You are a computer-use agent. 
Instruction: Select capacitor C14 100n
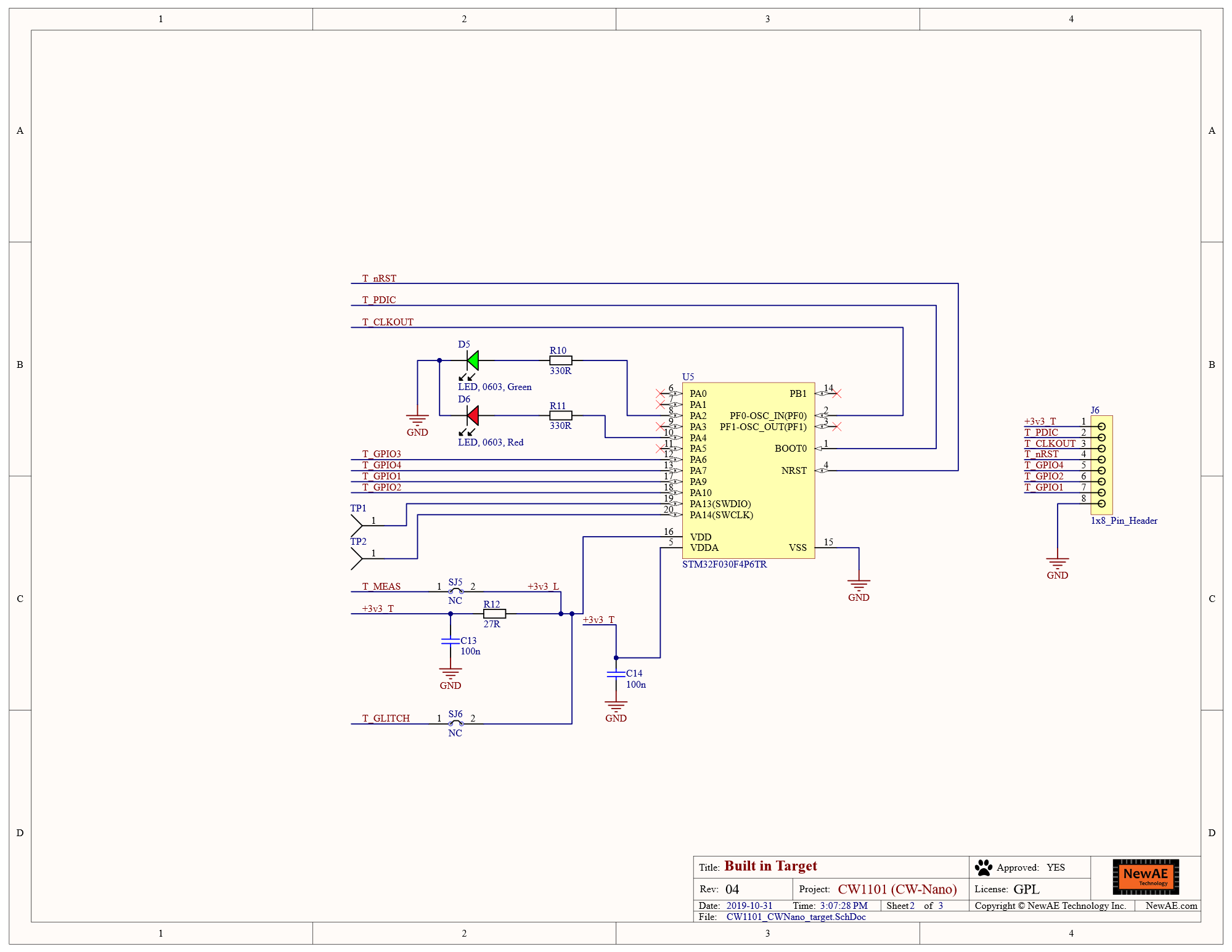click(616, 674)
